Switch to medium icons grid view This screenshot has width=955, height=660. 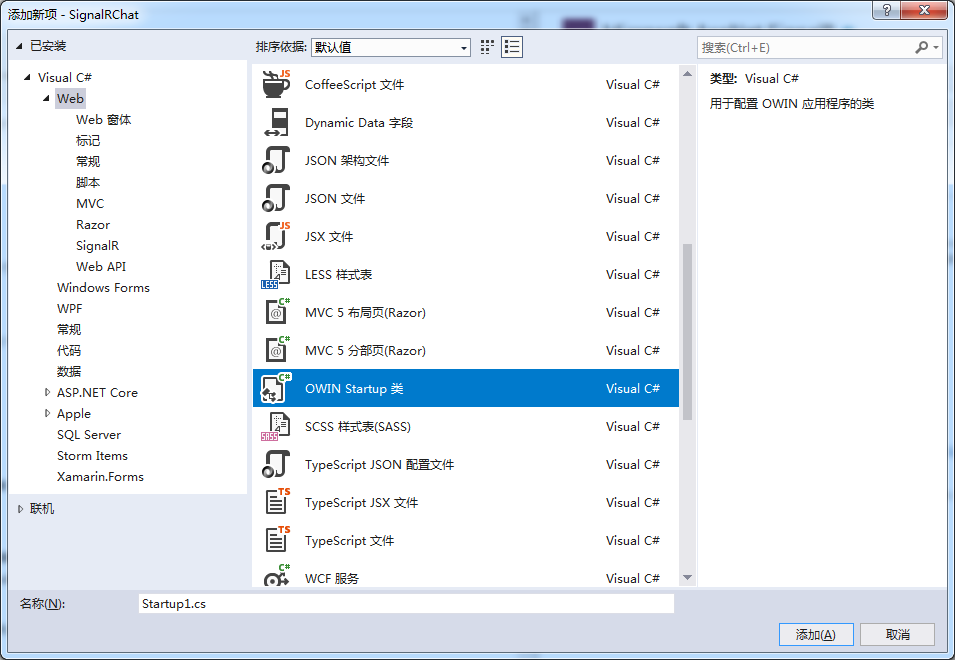[487, 47]
